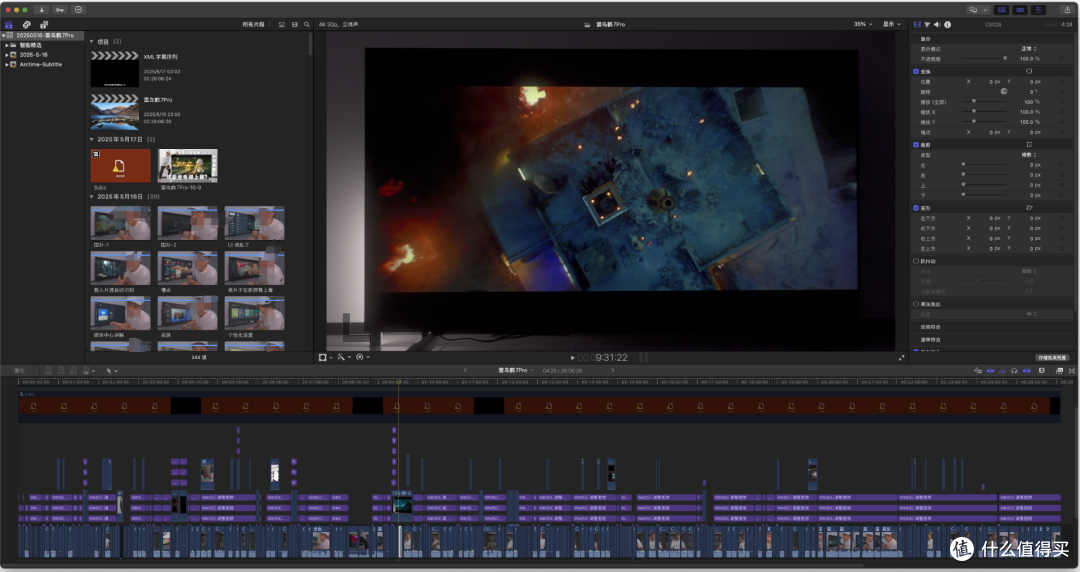The width and height of the screenshot is (1080, 572).
Task: Show the titles and generators sidebar
Action: pyautogui.click(x=43, y=25)
